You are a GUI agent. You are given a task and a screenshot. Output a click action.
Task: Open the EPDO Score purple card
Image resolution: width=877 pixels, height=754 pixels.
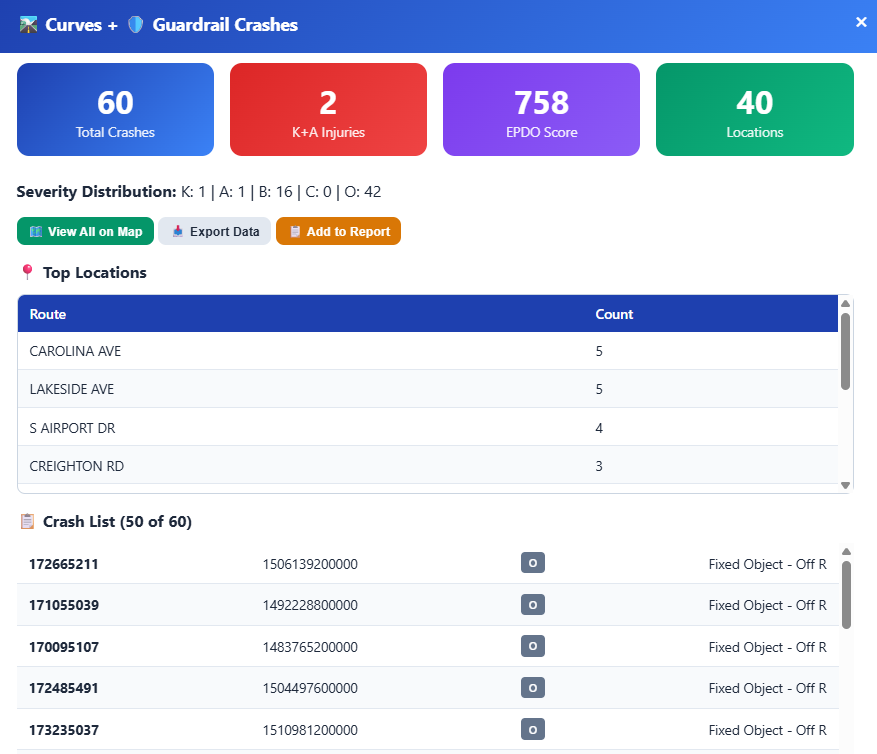click(541, 110)
